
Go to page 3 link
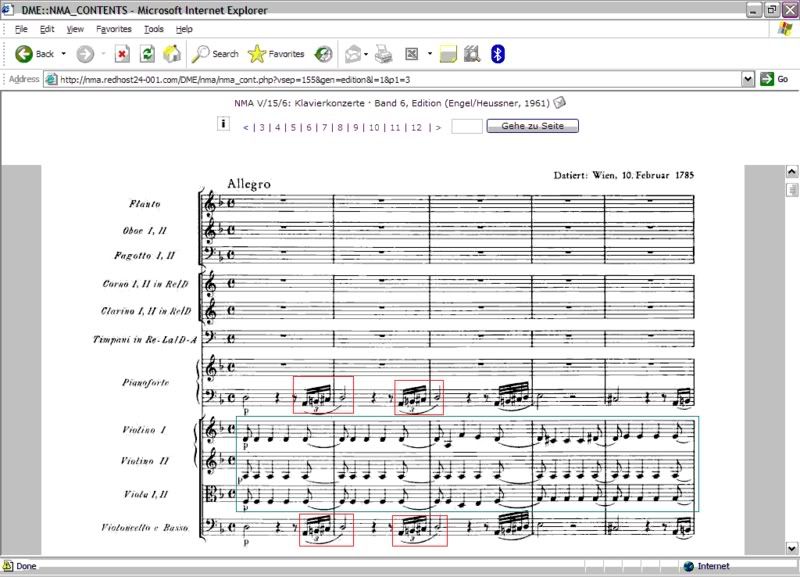click(x=262, y=128)
